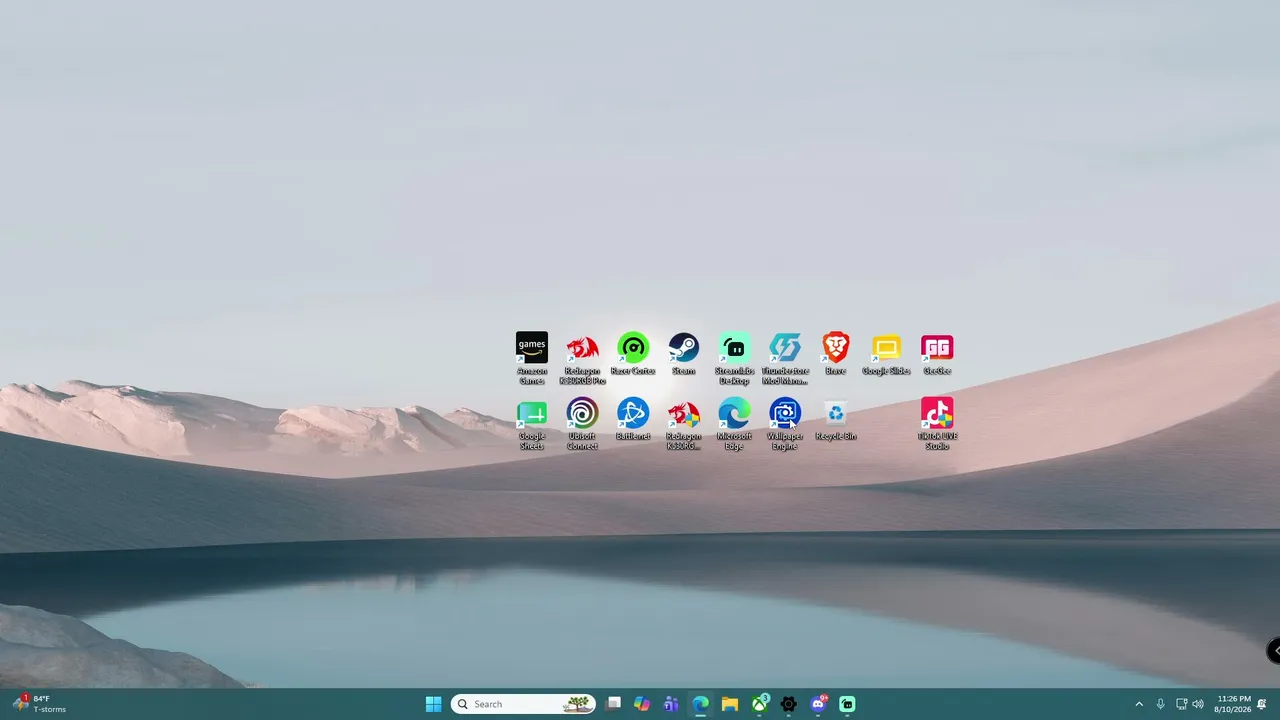Open the Windows Start menu
This screenshot has height=720, width=1280.
(433, 704)
